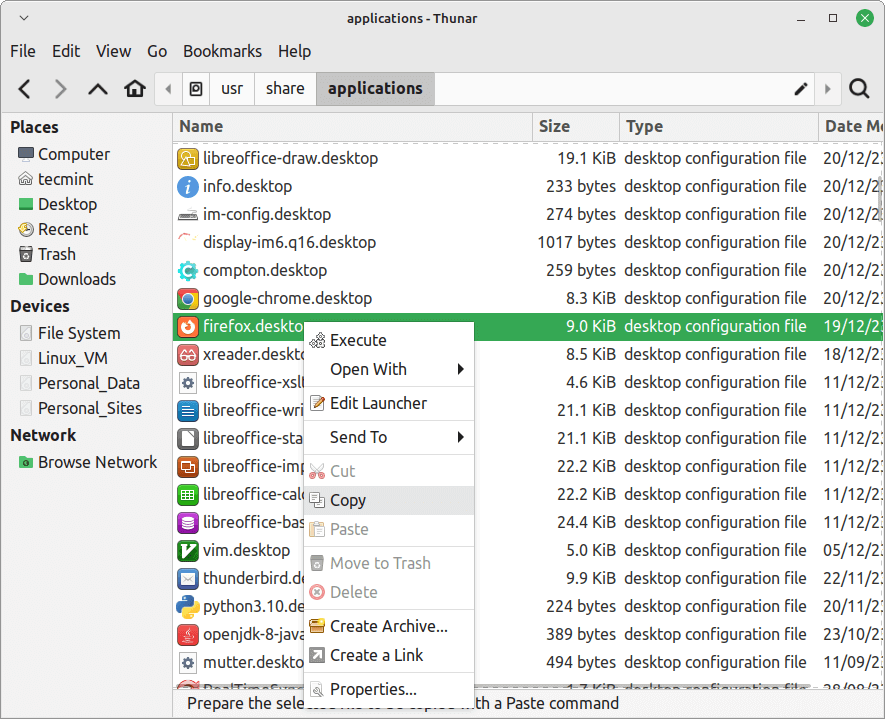Click the Home icon in the toolbar

point(135,89)
